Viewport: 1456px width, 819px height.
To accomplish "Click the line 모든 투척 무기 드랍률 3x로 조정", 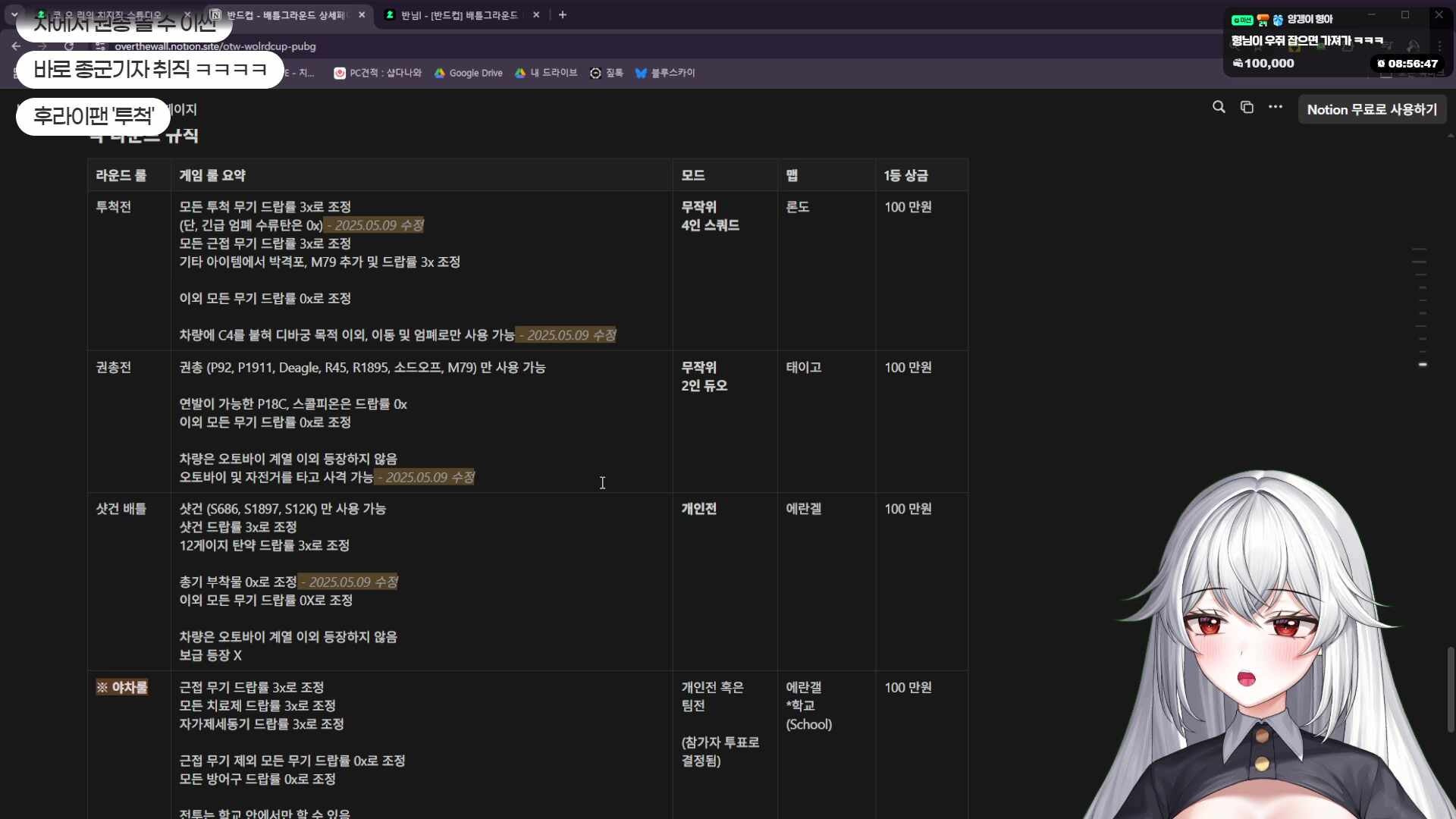I will click(x=265, y=207).
